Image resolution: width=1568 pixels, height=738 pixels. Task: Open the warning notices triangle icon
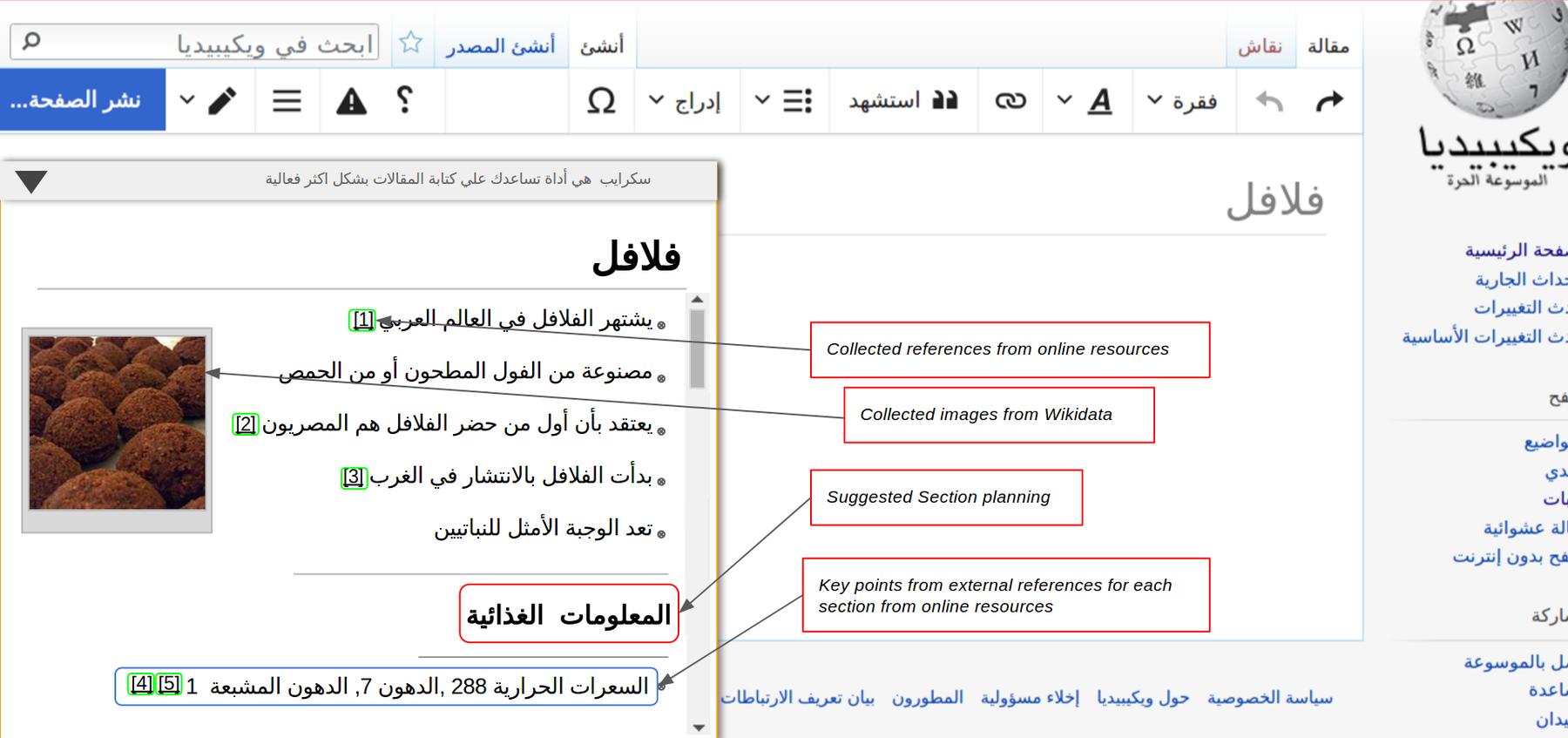[x=351, y=101]
